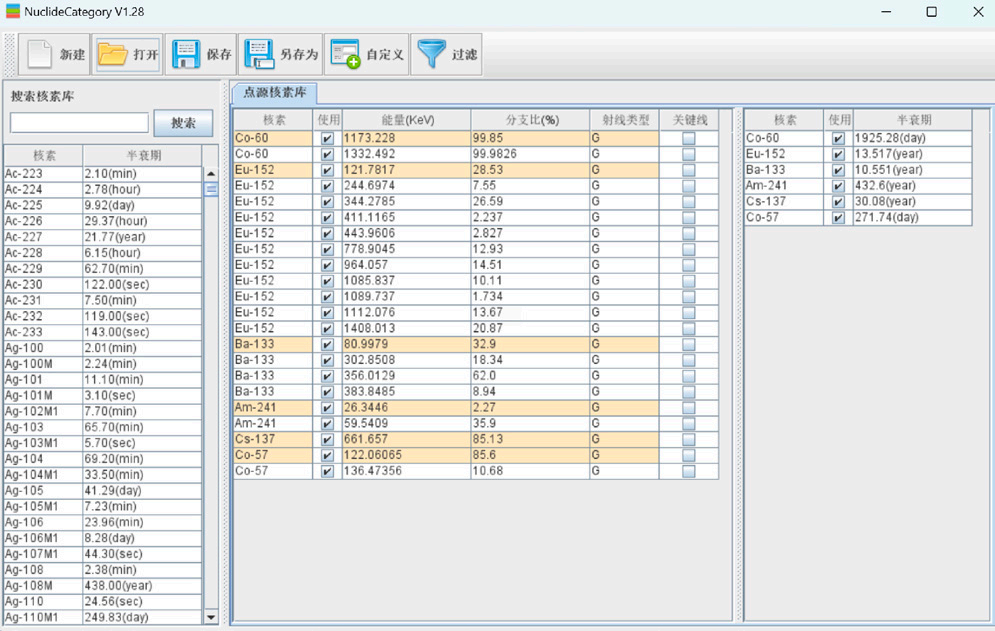Click the energy value 1408.013
Viewport: 995px width, 631px height.
click(x=406, y=328)
